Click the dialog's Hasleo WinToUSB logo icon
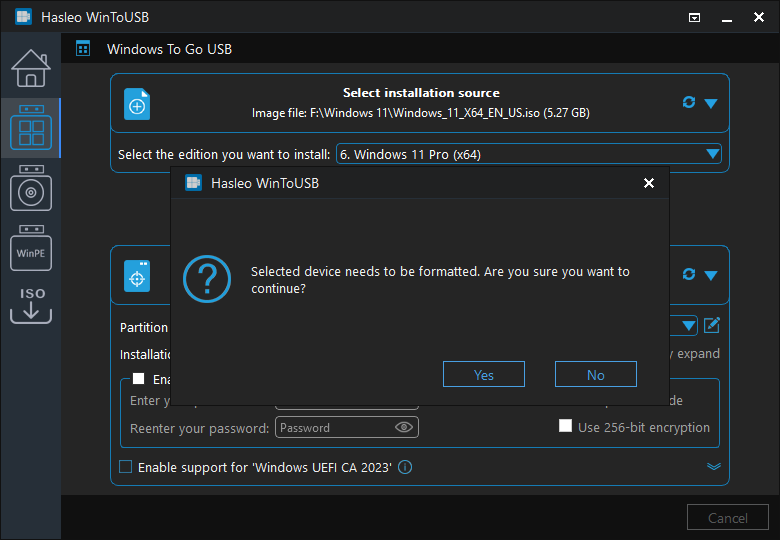 (194, 183)
